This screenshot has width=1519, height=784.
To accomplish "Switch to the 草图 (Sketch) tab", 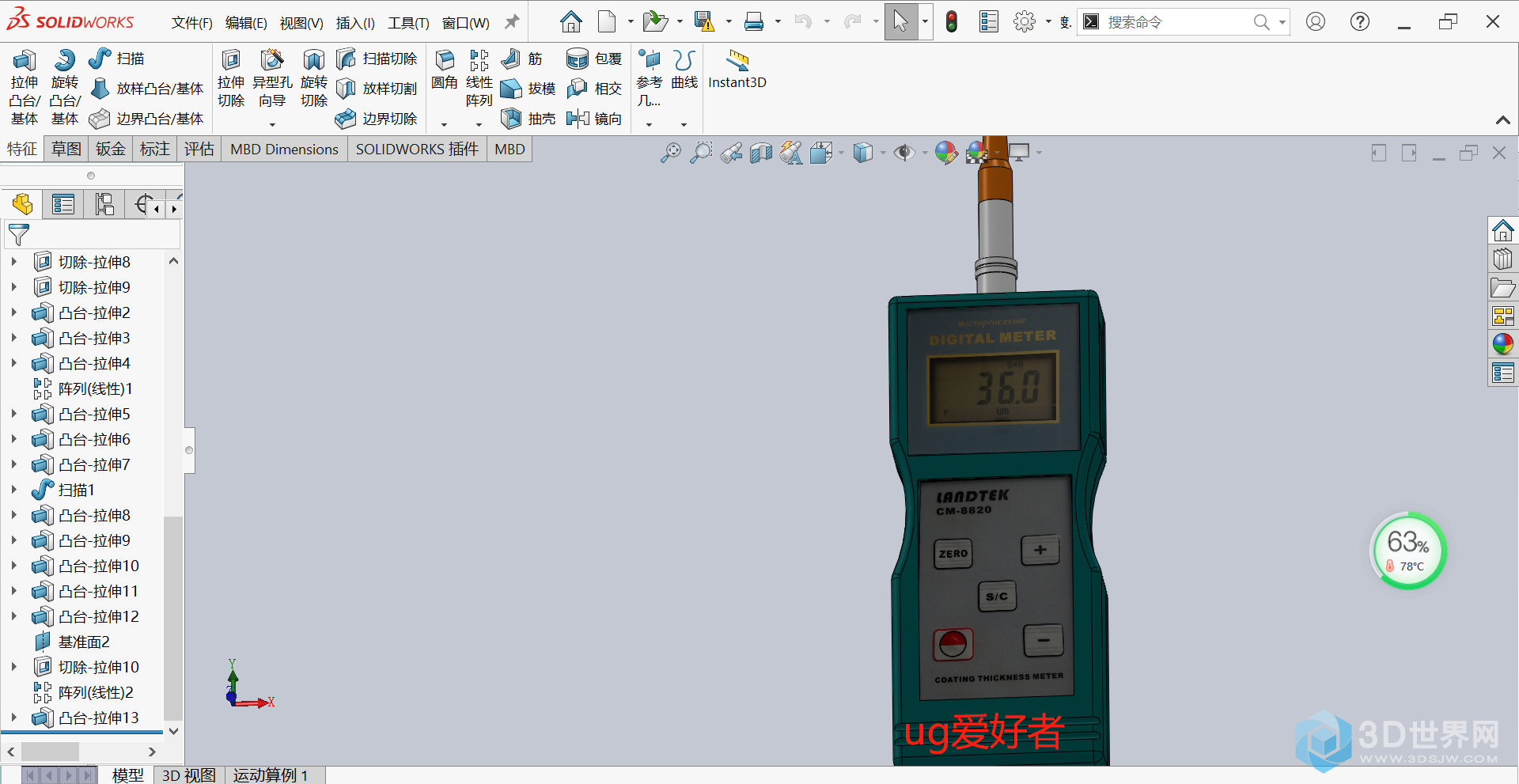I will [x=66, y=149].
